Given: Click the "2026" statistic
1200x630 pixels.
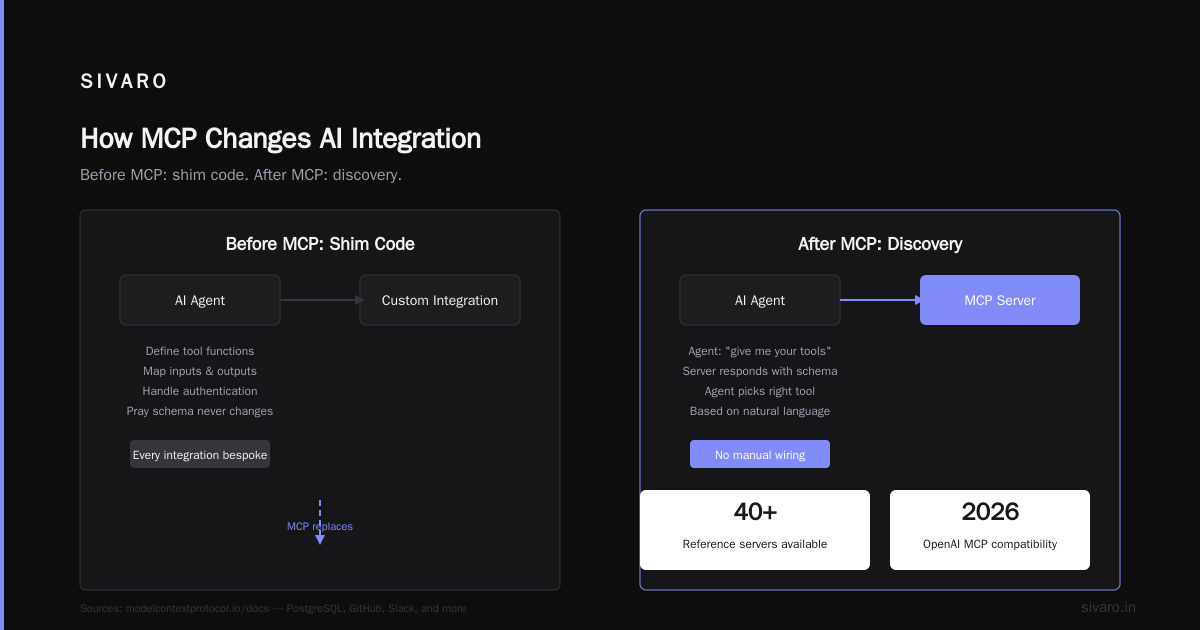Looking at the screenshot, I should coord(990,512).
